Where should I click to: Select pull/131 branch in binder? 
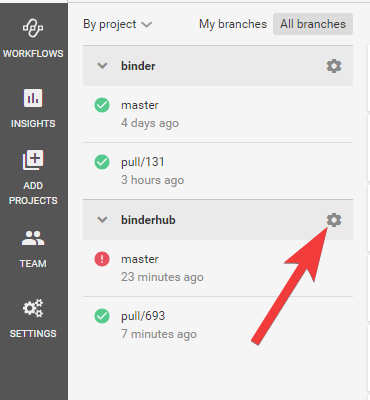[x=218, y=171]
